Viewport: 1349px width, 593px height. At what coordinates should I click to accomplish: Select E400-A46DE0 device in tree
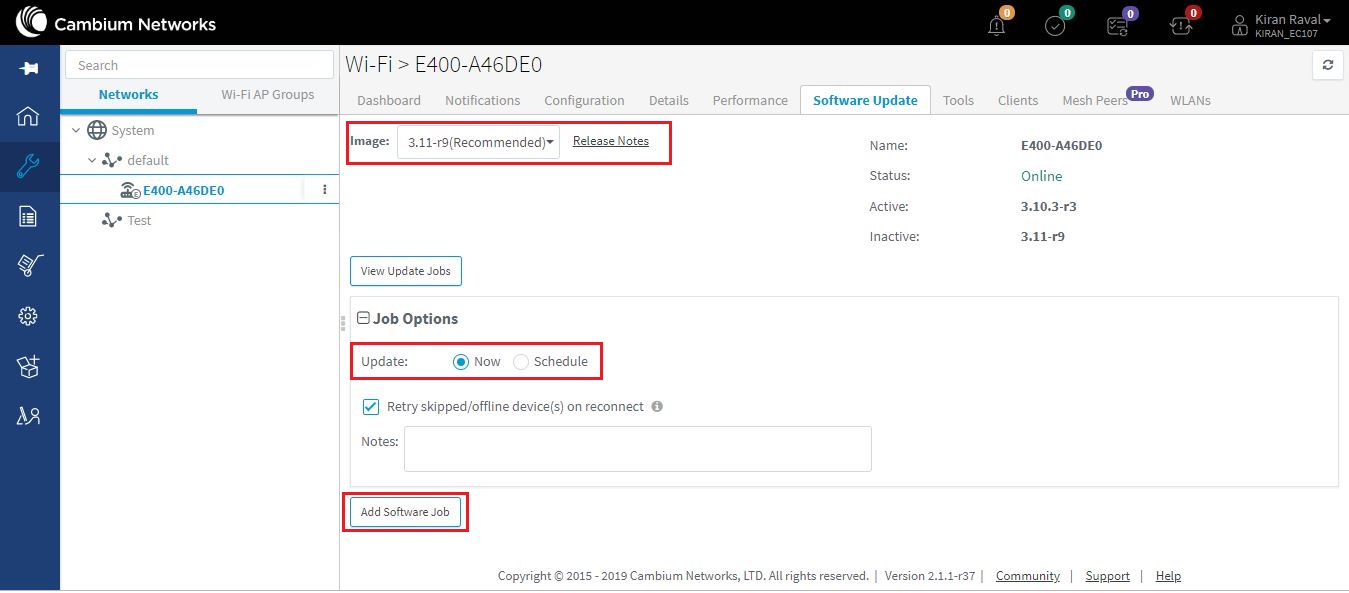[183, 190]
